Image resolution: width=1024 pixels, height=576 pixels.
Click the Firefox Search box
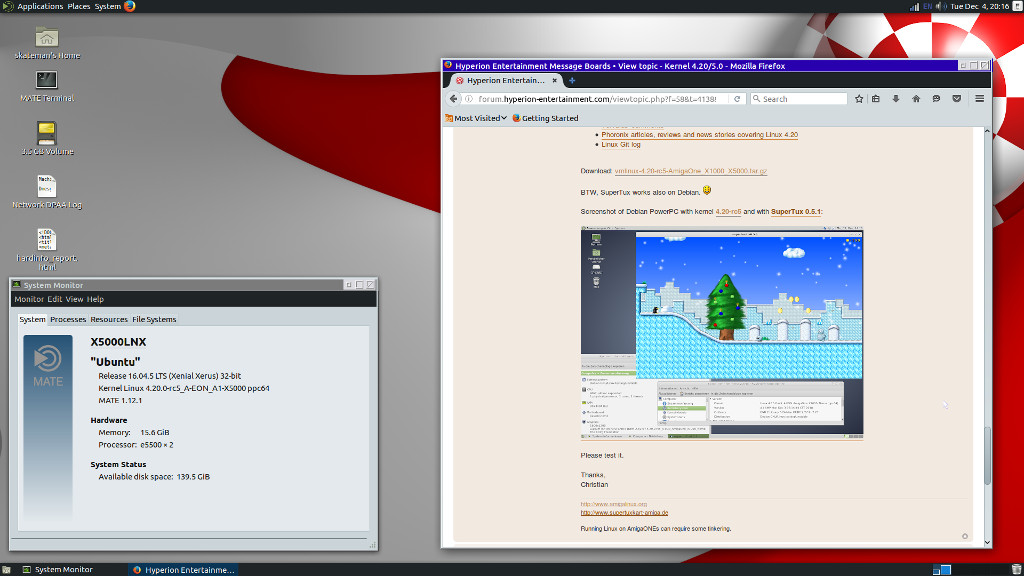798,99
